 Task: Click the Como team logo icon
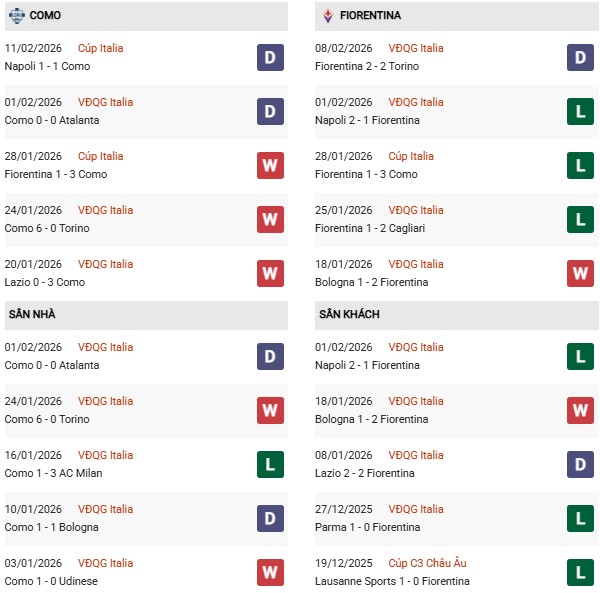click(17, 16)
